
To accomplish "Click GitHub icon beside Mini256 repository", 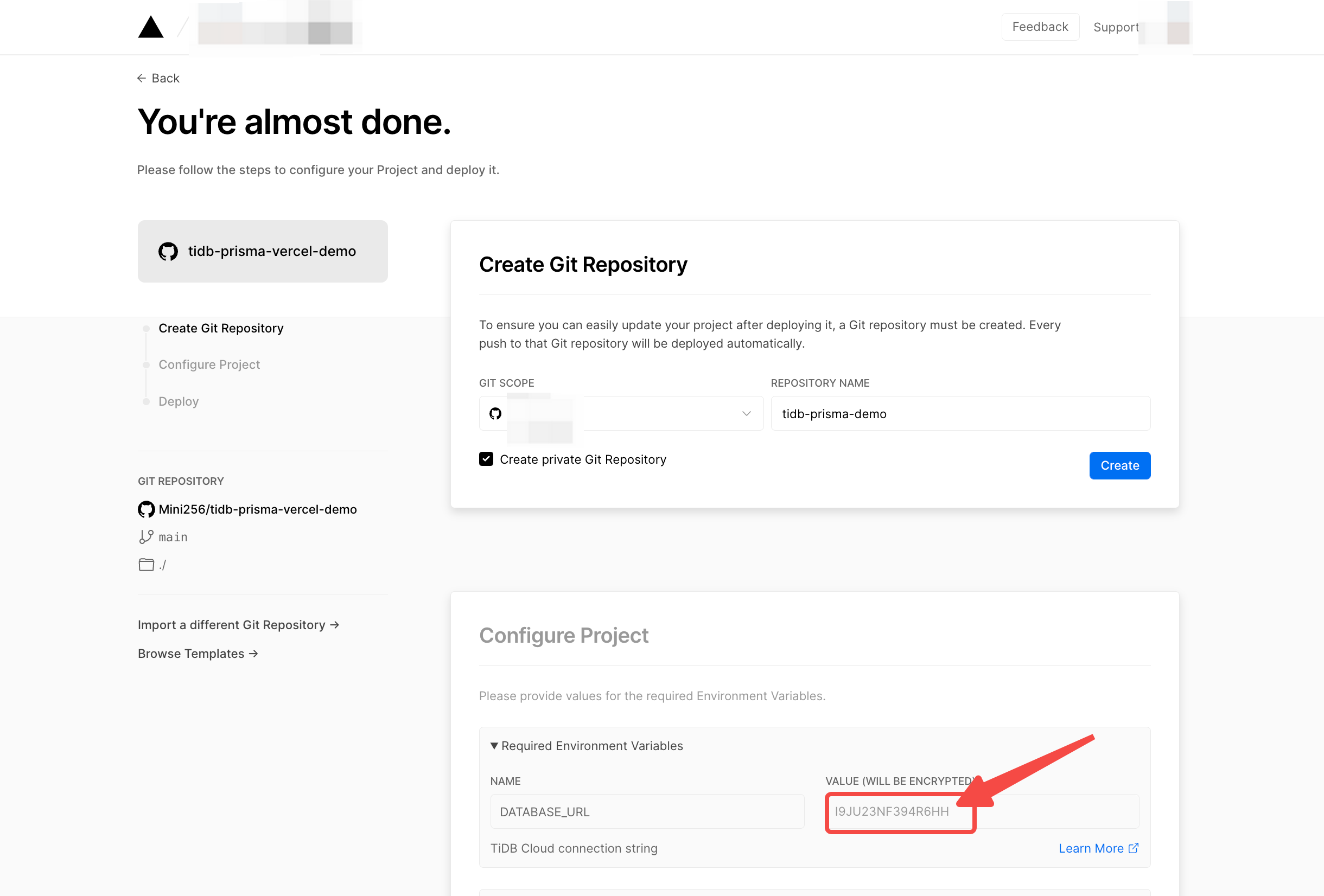I will [147, 509].
